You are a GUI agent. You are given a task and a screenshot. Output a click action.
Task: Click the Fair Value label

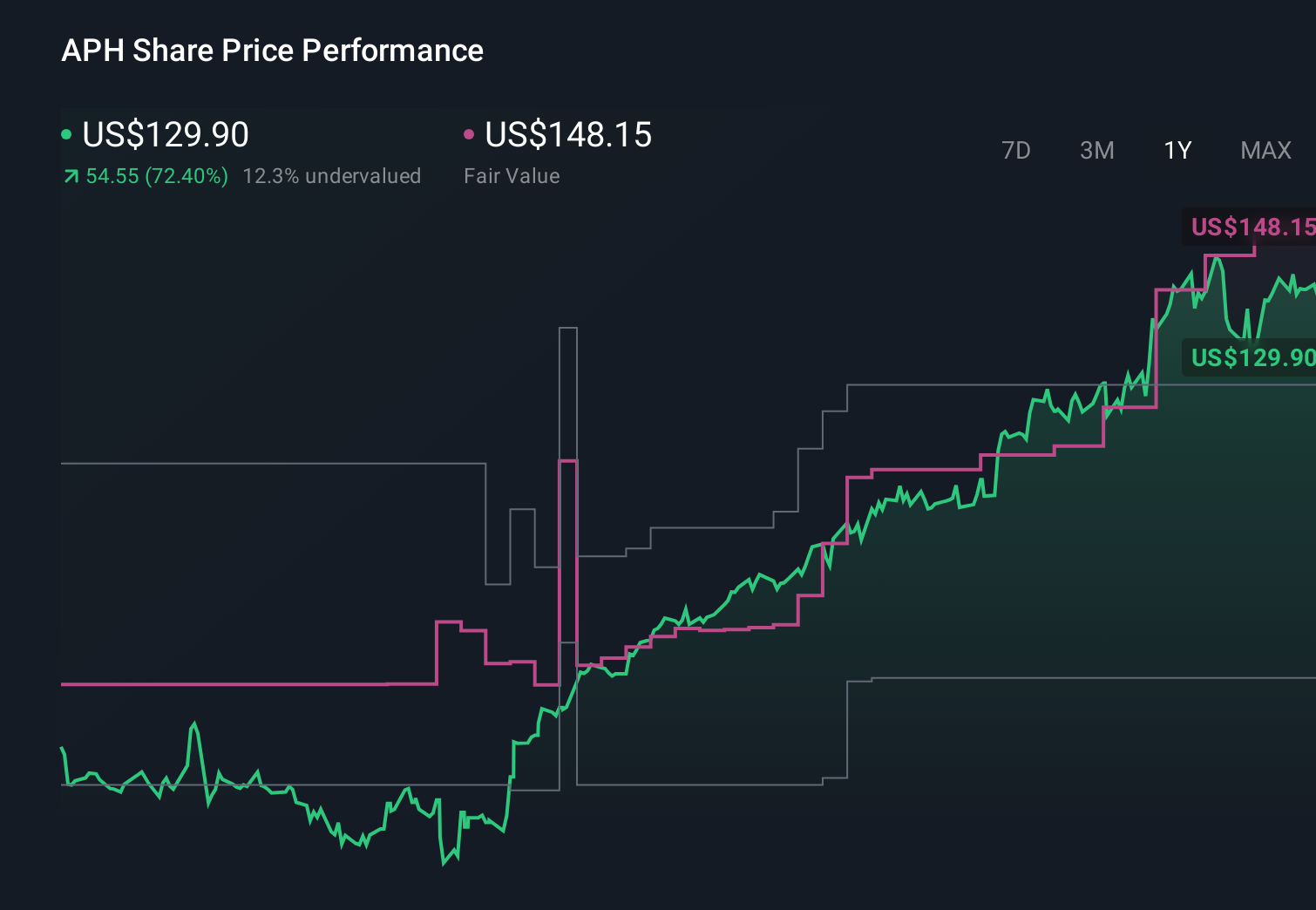click(512, 176)
